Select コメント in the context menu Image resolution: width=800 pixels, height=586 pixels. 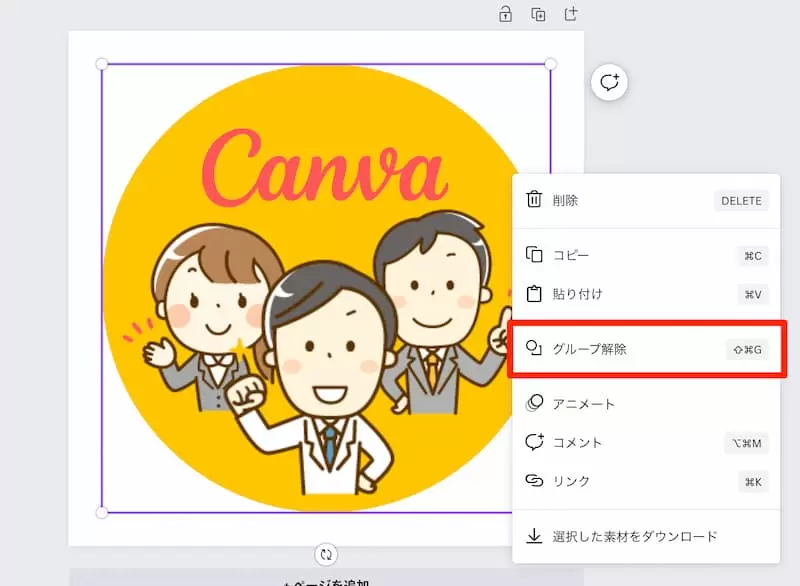(x=646, y=442)
